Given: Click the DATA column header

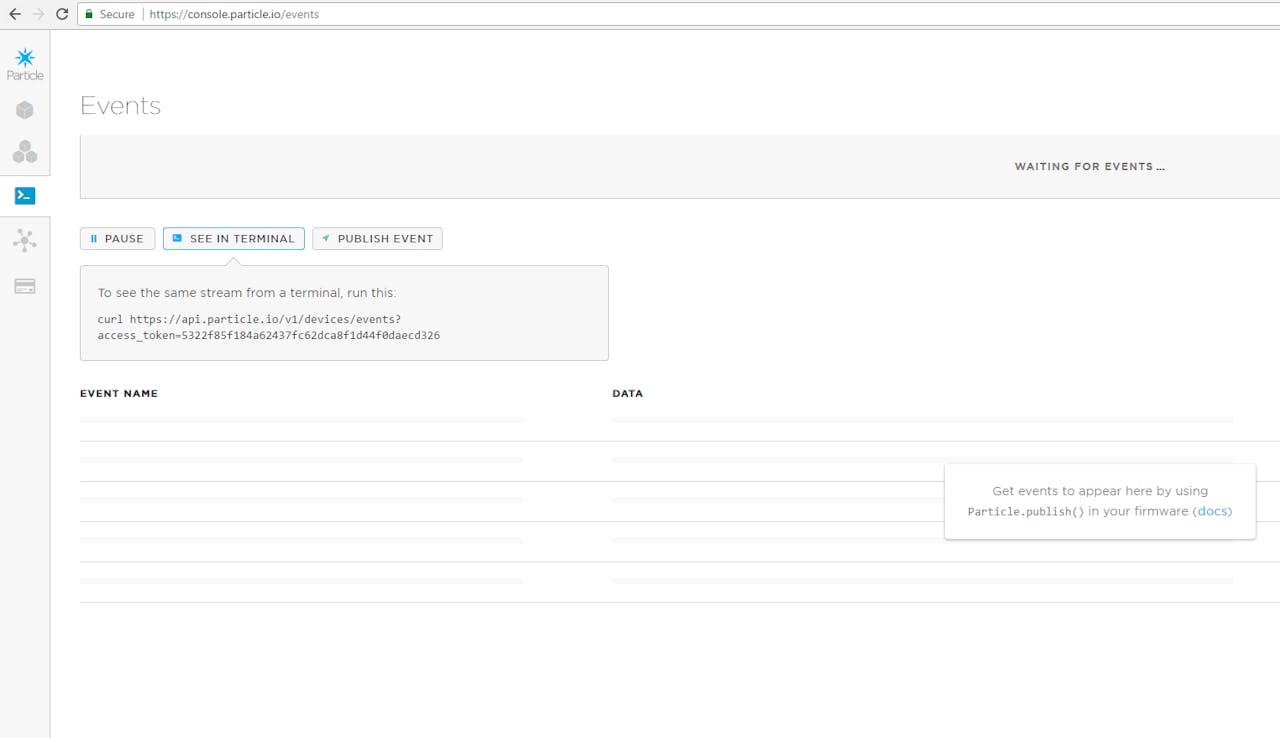Looking at the screenshot, I should pyautogui.click(x=628, y=394).
